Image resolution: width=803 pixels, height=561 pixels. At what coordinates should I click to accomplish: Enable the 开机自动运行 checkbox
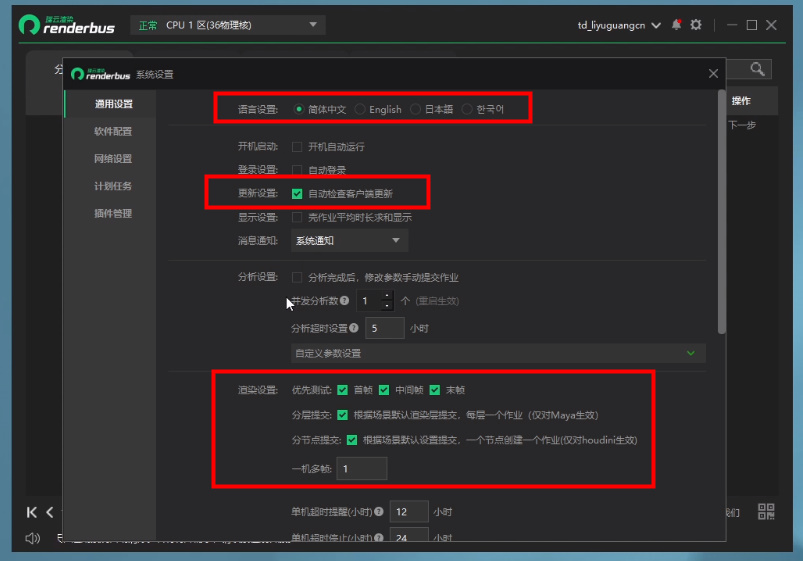(x=297, y=147)
